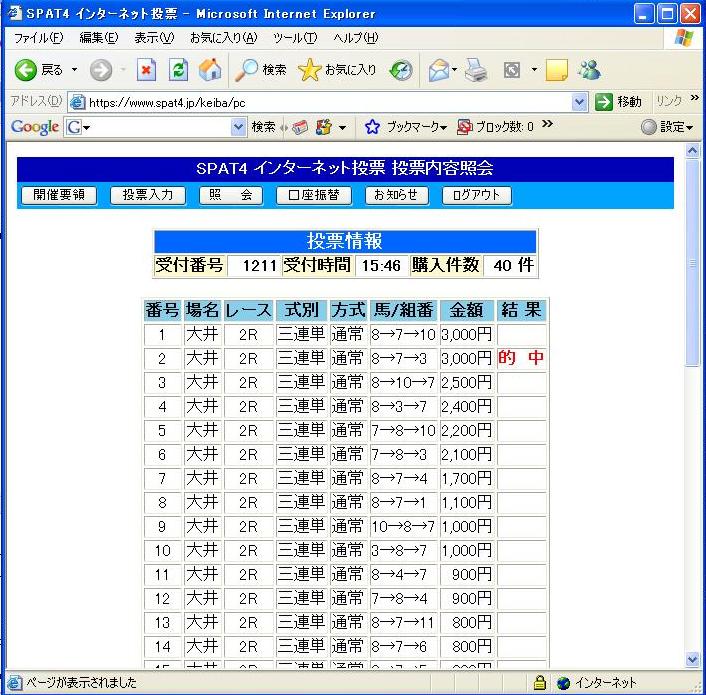Open the 表示(V) menu

pos(154,38)
